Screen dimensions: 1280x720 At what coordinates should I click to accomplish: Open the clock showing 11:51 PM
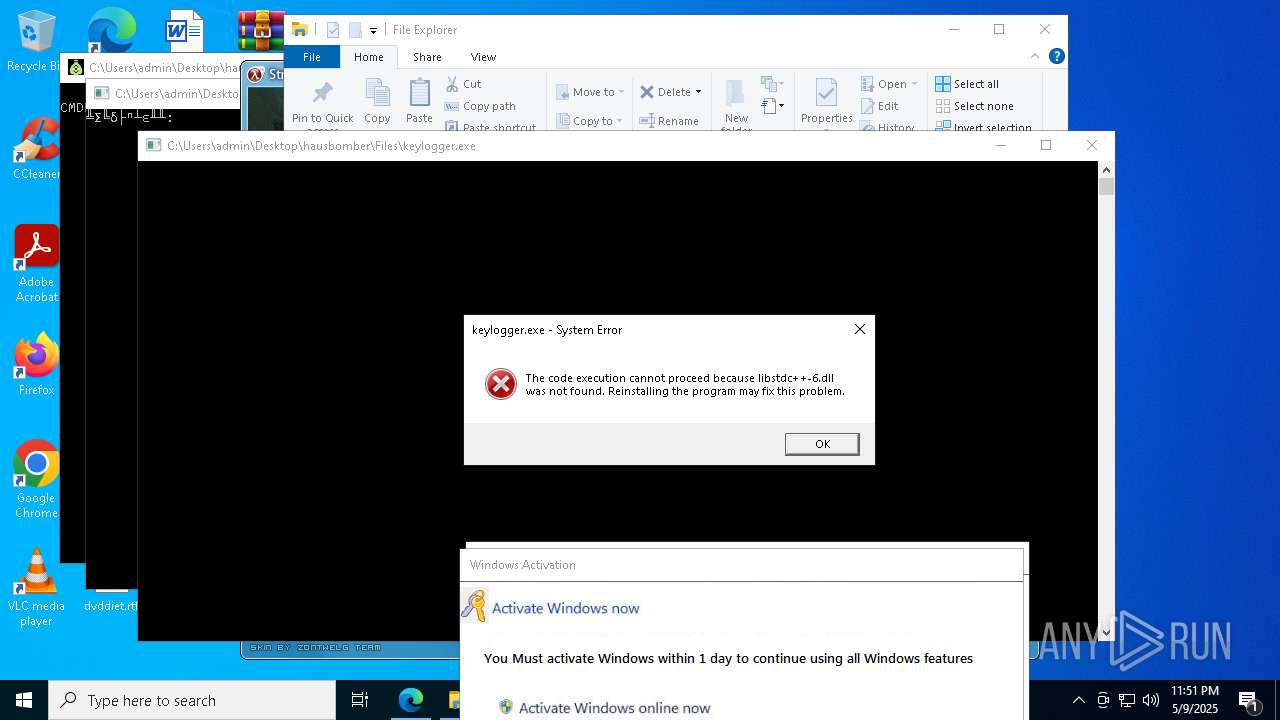(1195, 700)
